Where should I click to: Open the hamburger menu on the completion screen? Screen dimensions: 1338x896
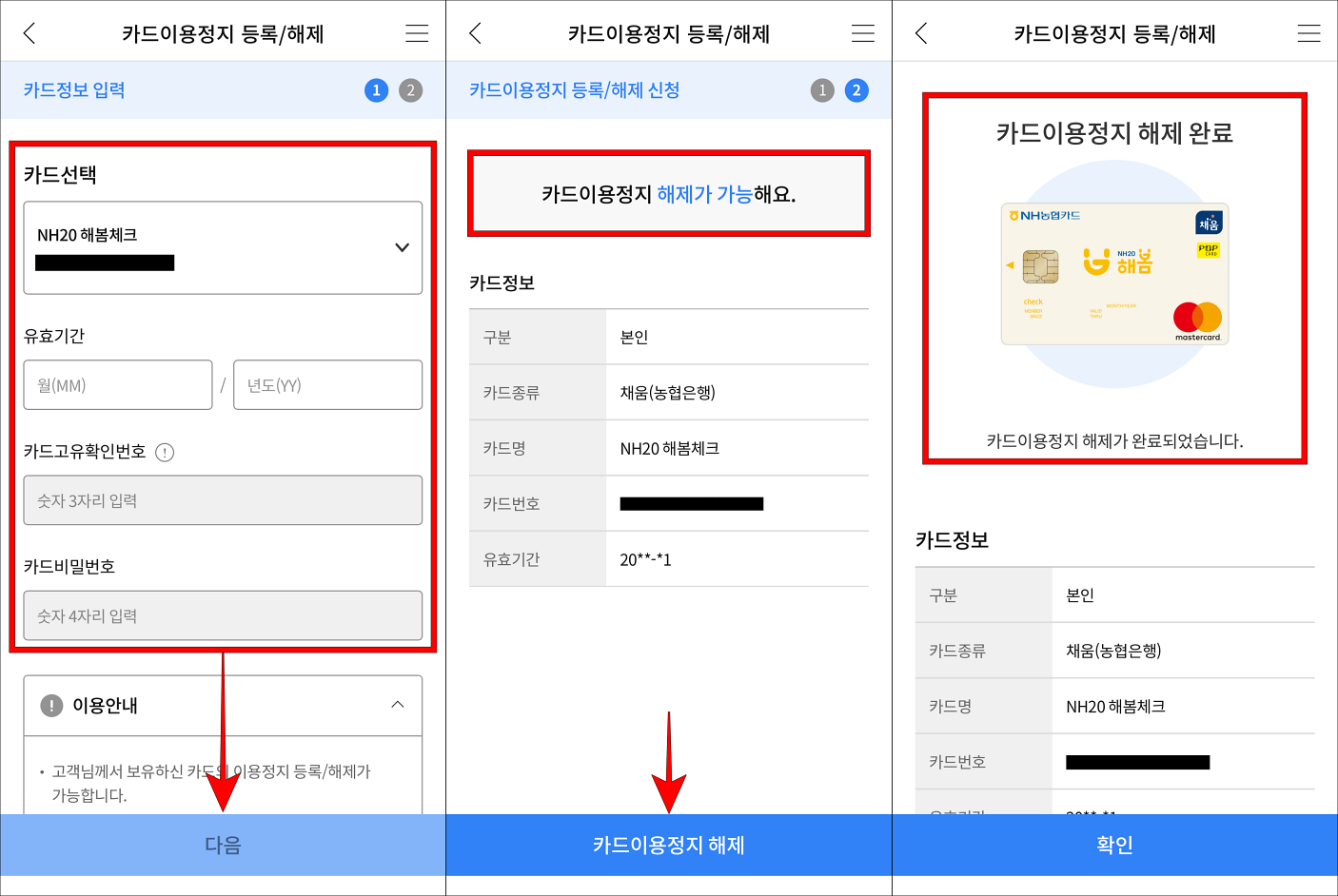(x=1308, y=31)
